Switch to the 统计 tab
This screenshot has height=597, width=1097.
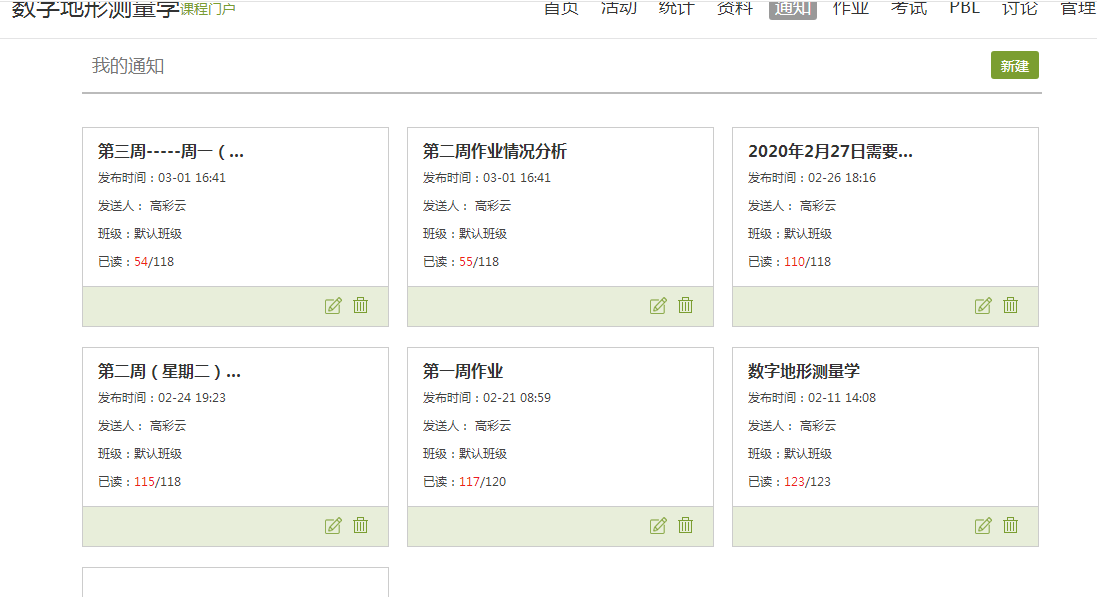tap(676, 9)
